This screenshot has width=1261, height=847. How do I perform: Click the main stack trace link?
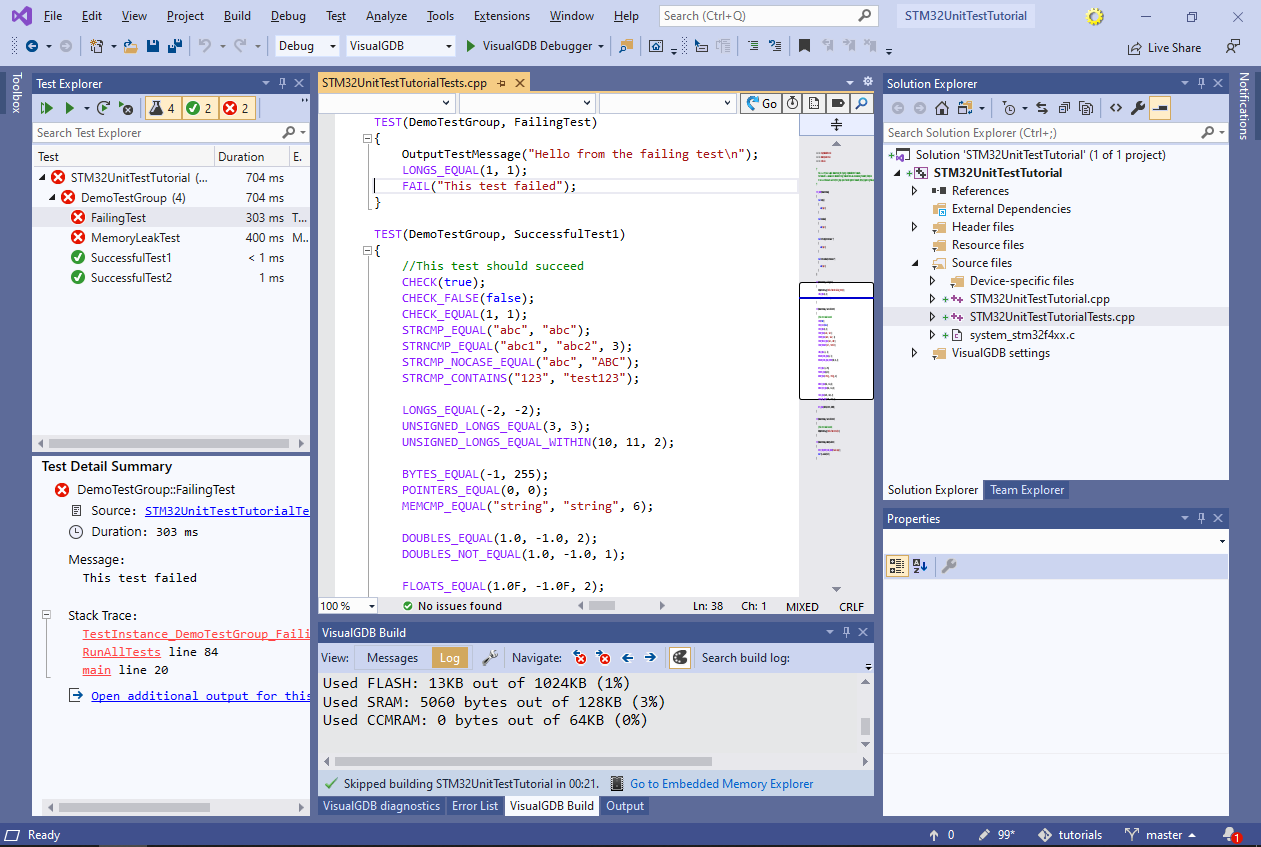pos(96,670)
